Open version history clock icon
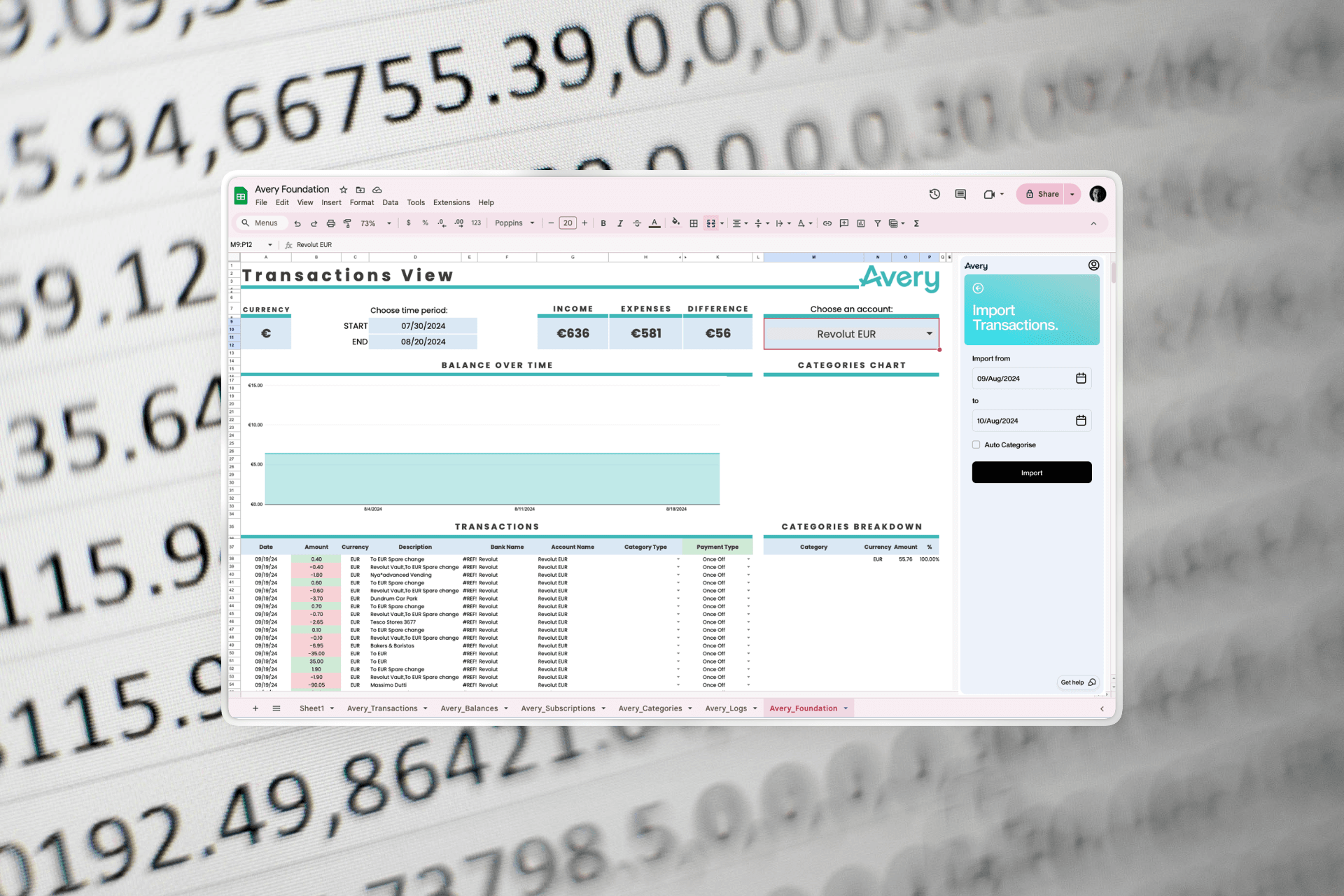The image size is (1344, 896). point(934,194)
